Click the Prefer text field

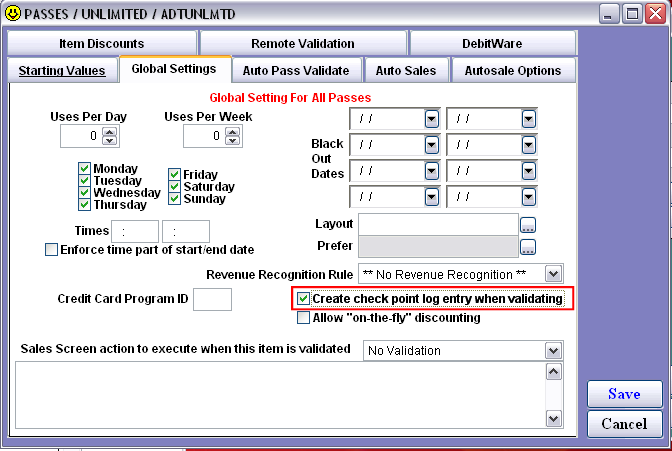point(438,246)
